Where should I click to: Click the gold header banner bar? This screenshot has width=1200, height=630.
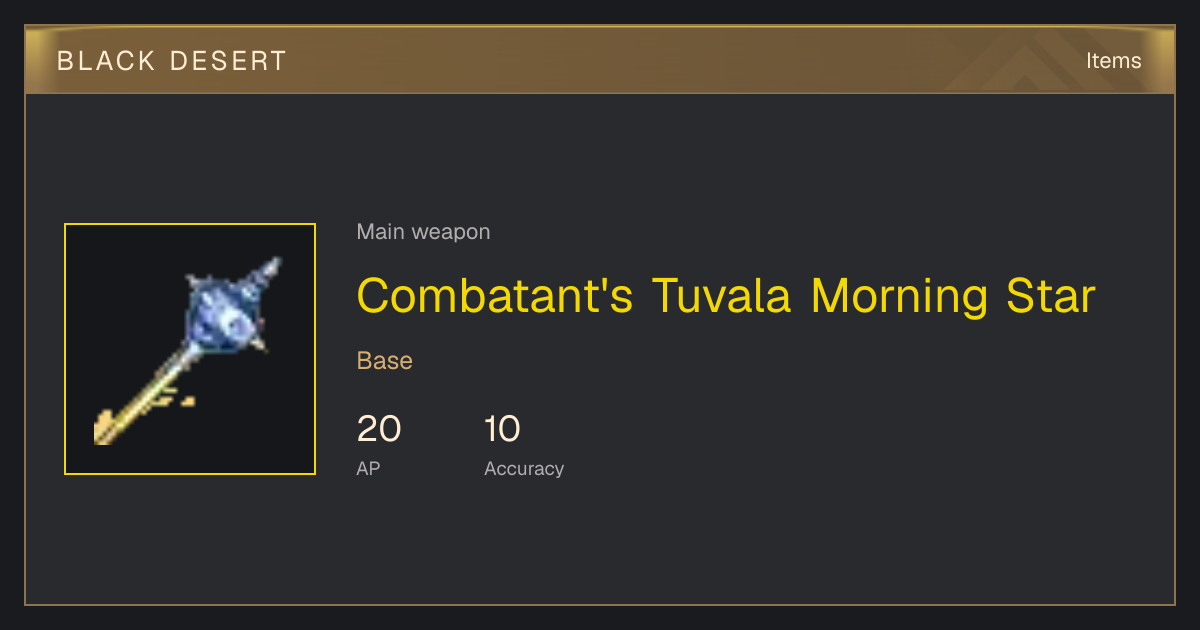pyautogui.click(x=600, y=60)
